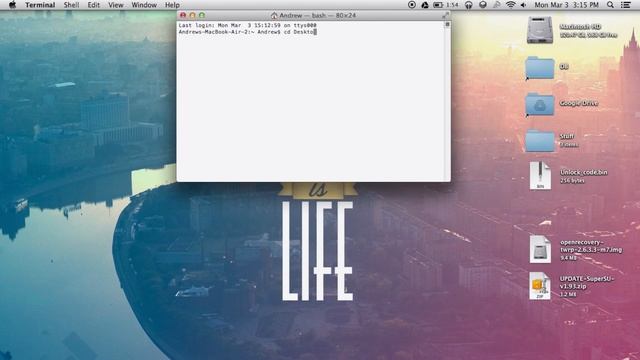
Task: Open the Window menu
Action: (x=144, y=5)
